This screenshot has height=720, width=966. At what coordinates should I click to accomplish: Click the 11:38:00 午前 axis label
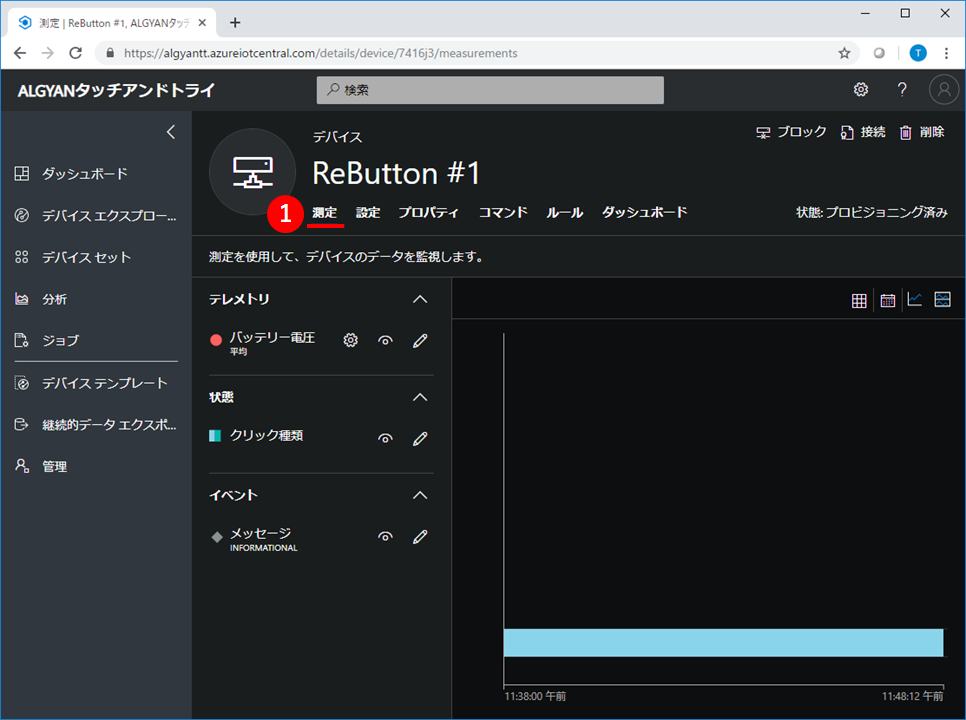535,697
